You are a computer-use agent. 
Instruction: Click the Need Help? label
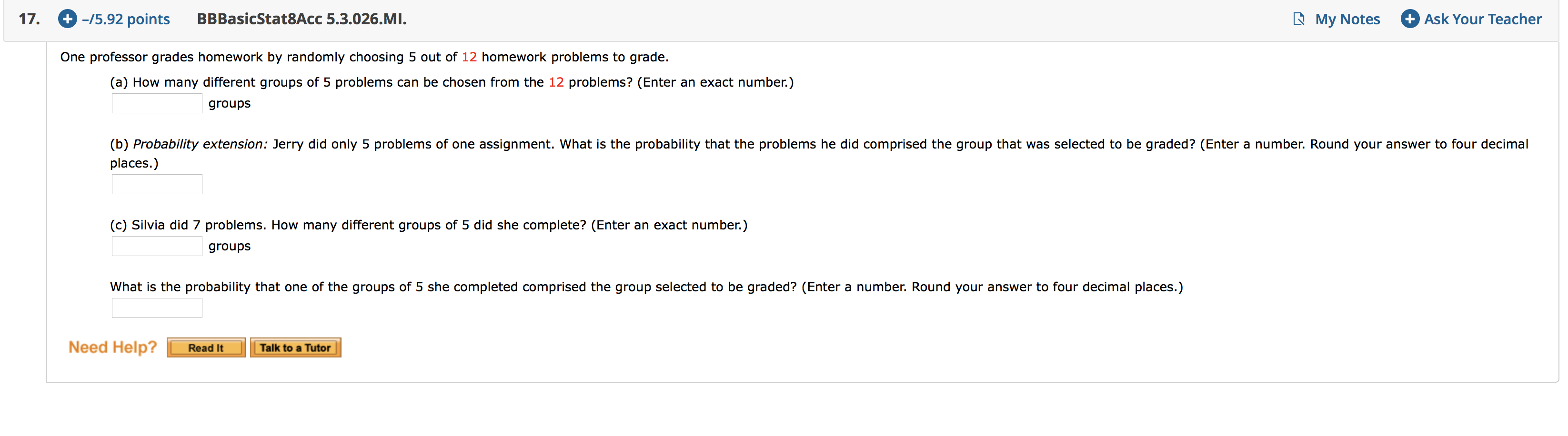click(x=112, y=347)
